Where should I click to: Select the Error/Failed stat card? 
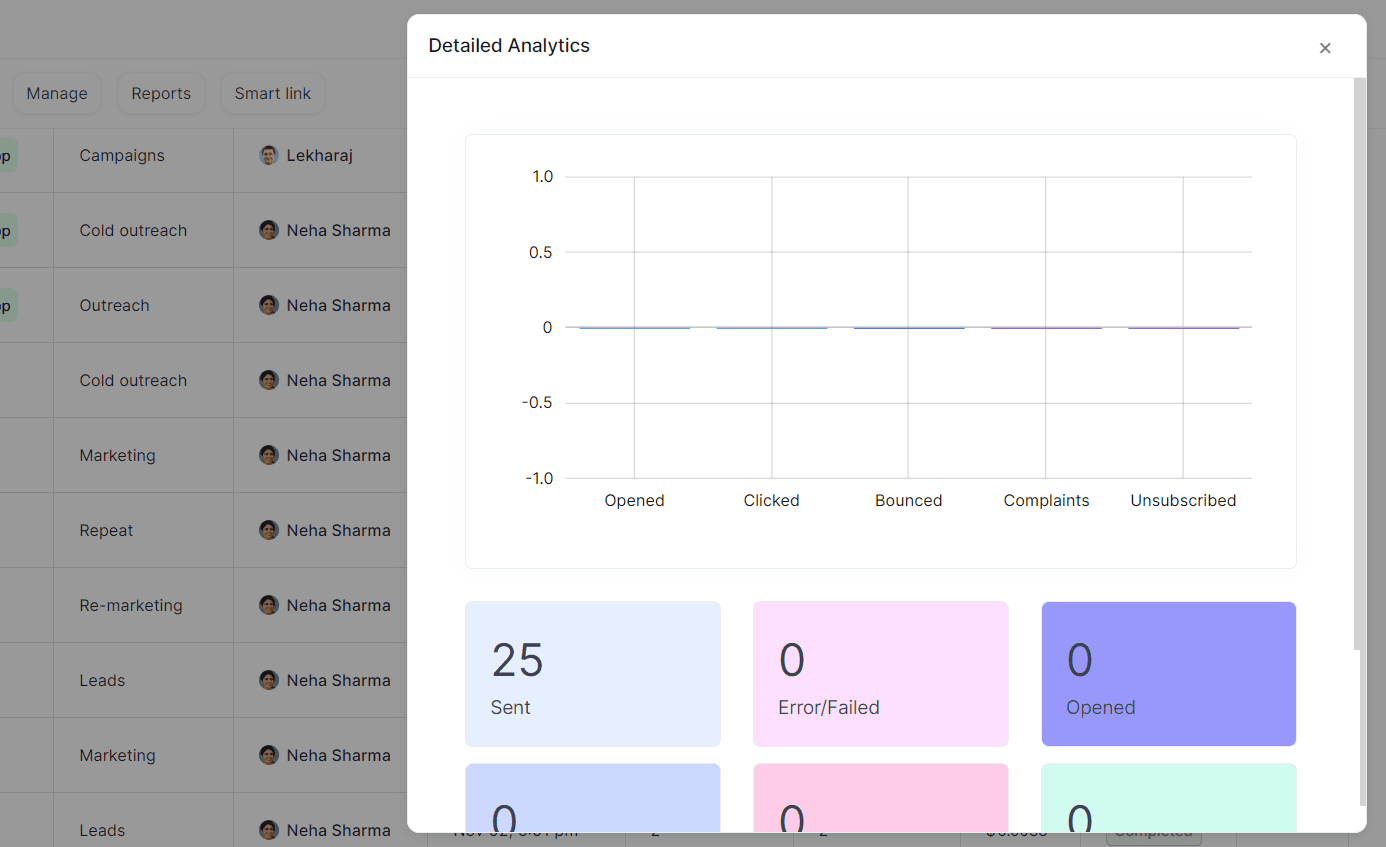[x=880, y=673]
